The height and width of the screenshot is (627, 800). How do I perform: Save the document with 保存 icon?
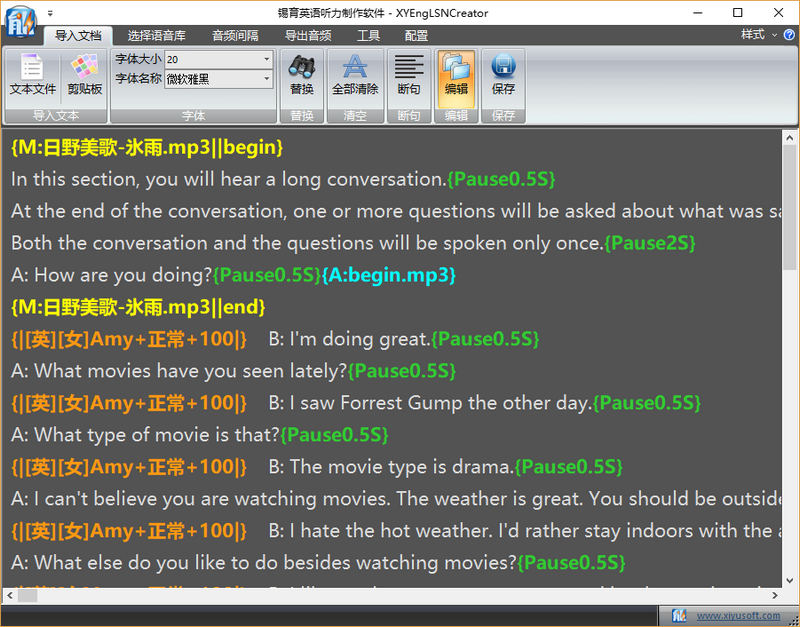pos(503,75)
